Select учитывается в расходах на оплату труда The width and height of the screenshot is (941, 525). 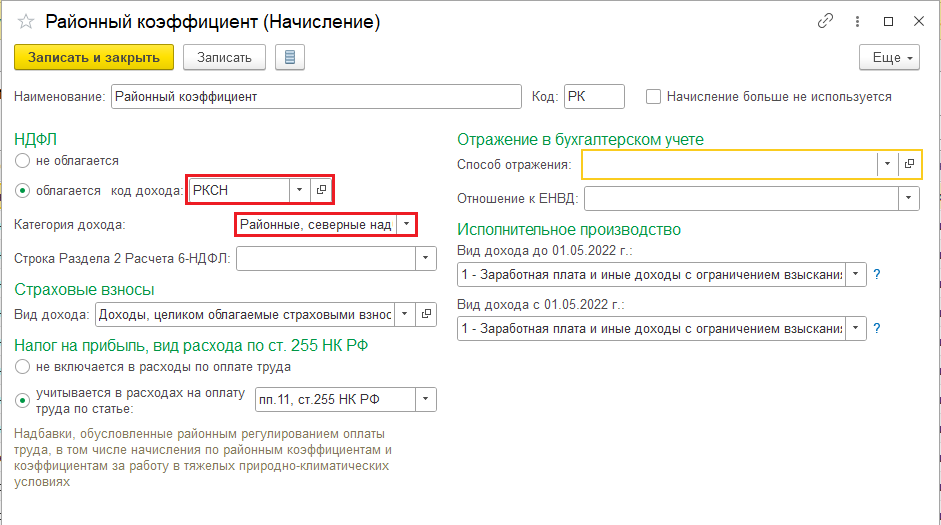(22, 400)
